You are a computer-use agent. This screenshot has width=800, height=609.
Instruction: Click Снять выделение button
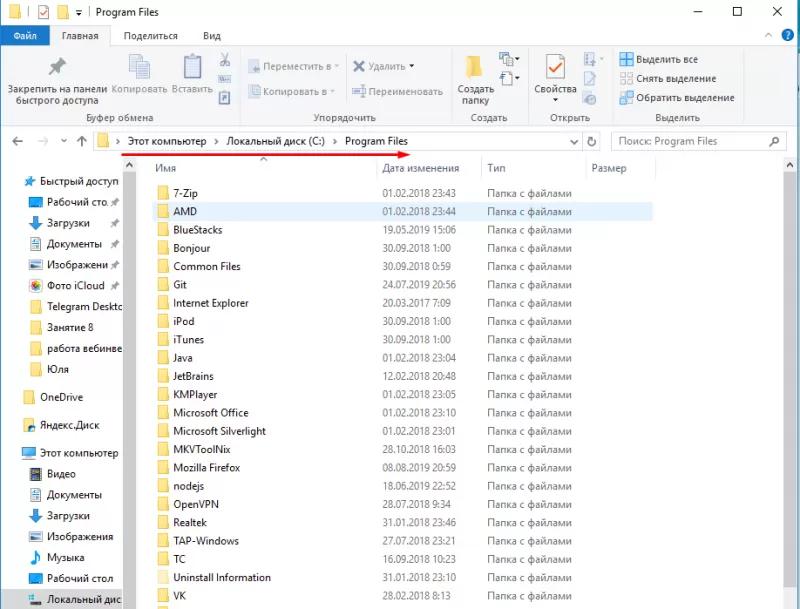(x=668, y=79)
